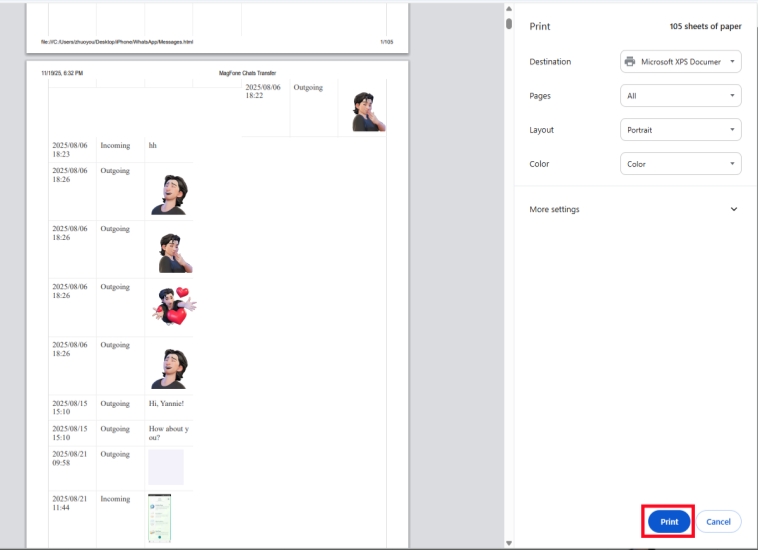
Task: Click the MagFone Chats Transfer page header
Action: coord(247,73)
